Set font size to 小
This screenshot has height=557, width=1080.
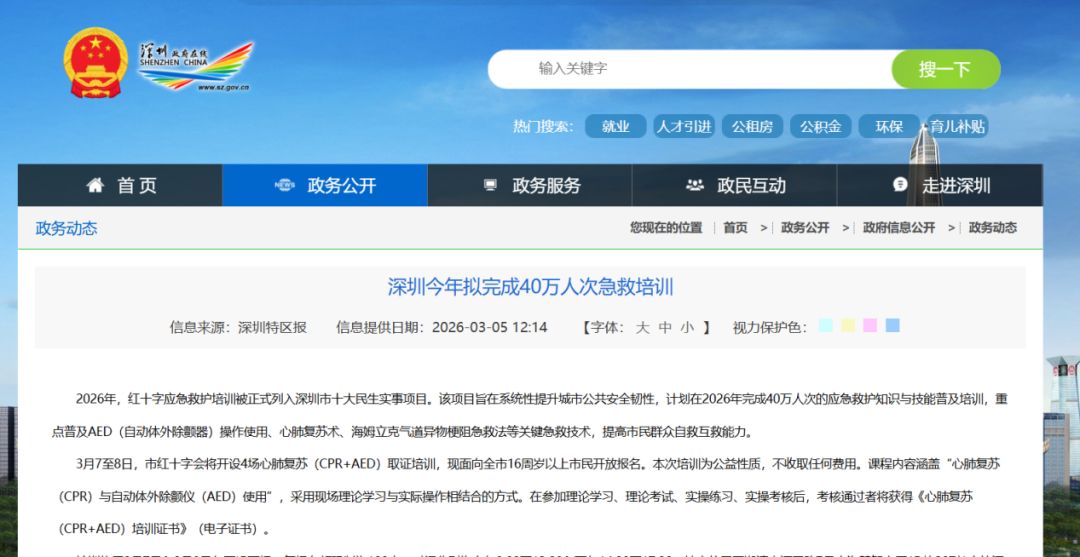(x=687, y=328)
